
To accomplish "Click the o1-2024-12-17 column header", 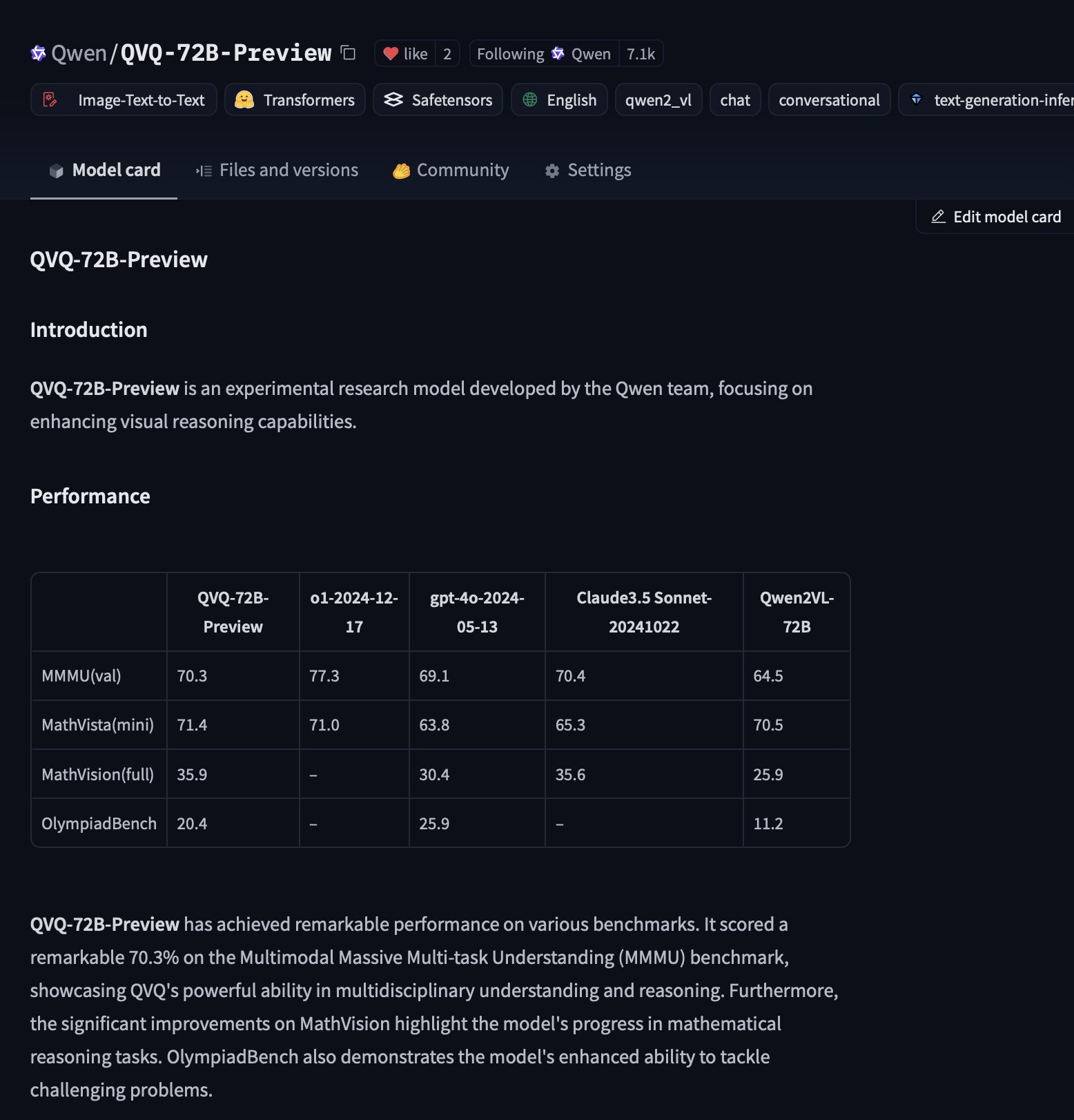I will click(x=354, y=612).
